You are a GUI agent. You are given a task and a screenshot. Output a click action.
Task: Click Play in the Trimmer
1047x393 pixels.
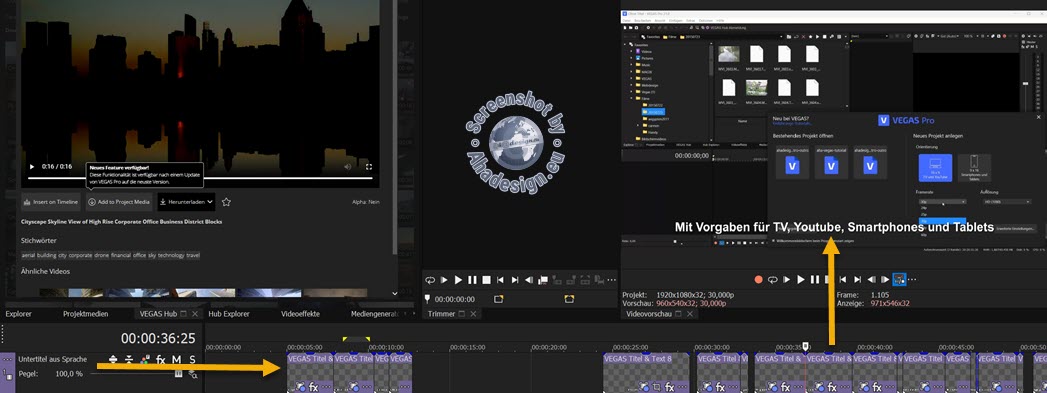pos(458,280)
